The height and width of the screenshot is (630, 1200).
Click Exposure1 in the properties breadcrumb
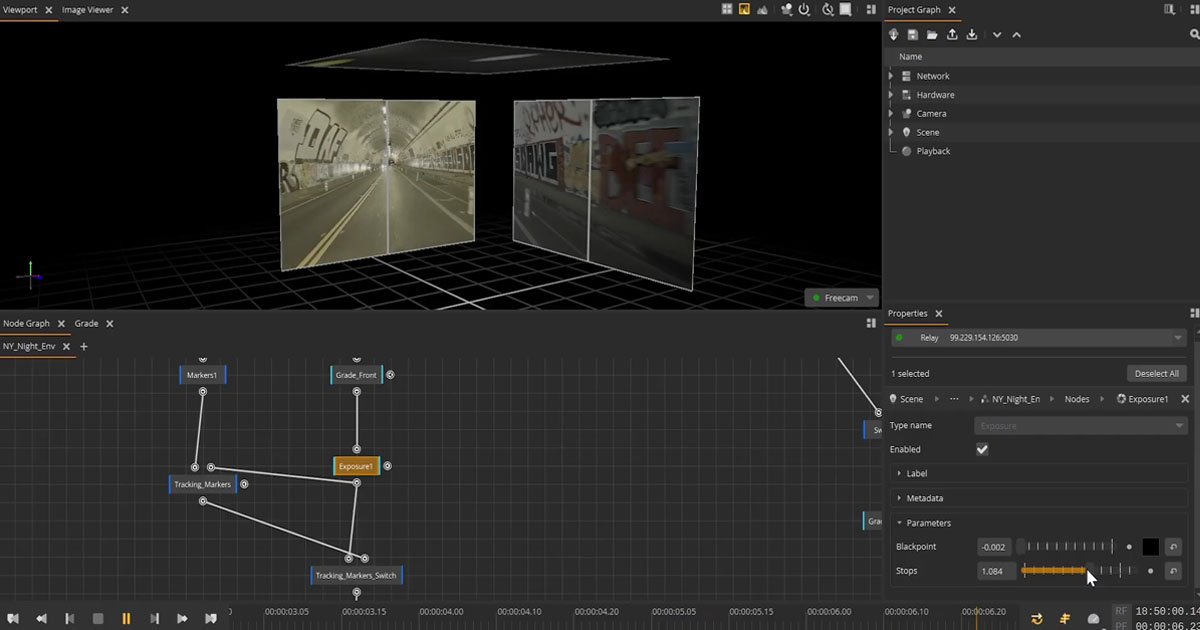click(x=1148, y=399)
